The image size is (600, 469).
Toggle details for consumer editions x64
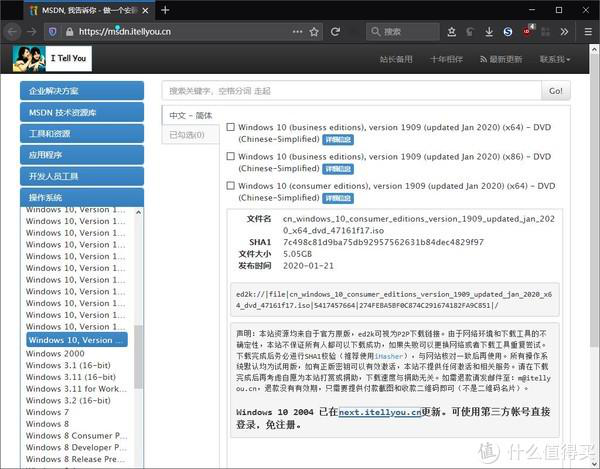click(x=338, y=198)
